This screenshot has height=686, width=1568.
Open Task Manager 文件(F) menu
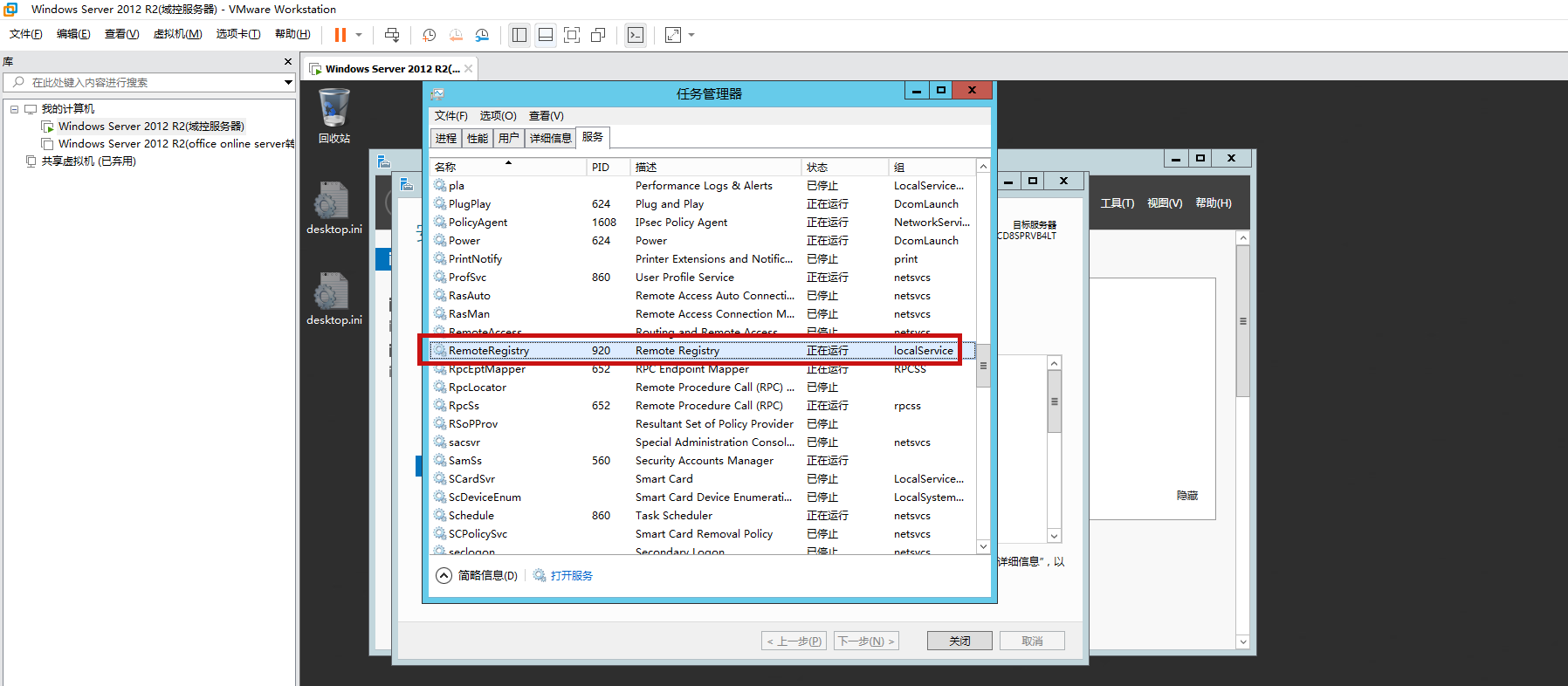(451, 116)
